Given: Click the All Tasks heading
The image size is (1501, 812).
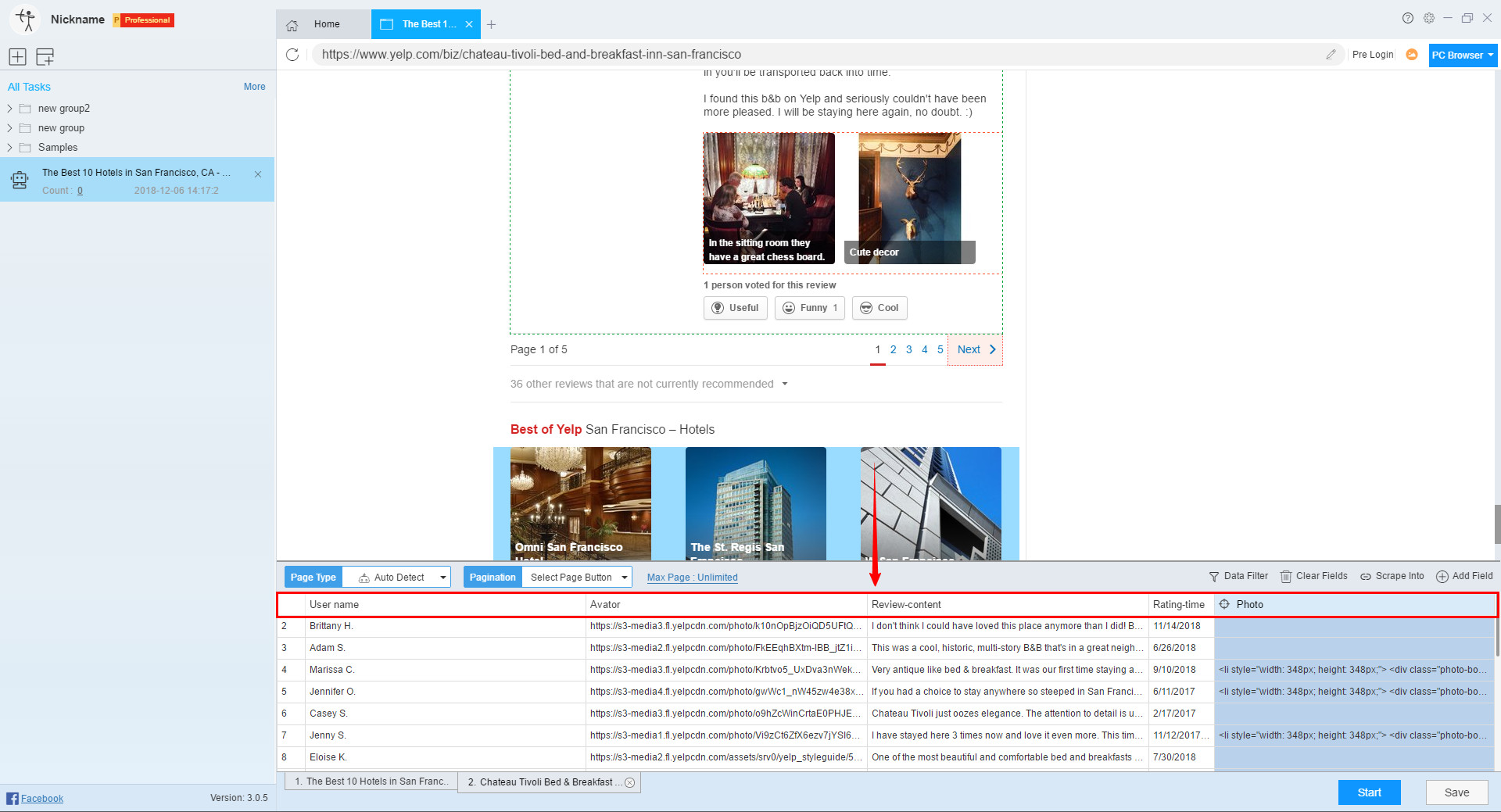Looking at the screenshot, I should [29, 87].
